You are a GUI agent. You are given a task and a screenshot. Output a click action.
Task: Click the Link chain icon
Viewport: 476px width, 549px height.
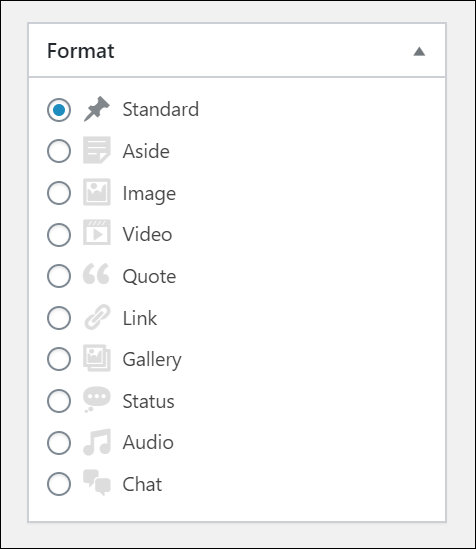(x=97, y=317)
